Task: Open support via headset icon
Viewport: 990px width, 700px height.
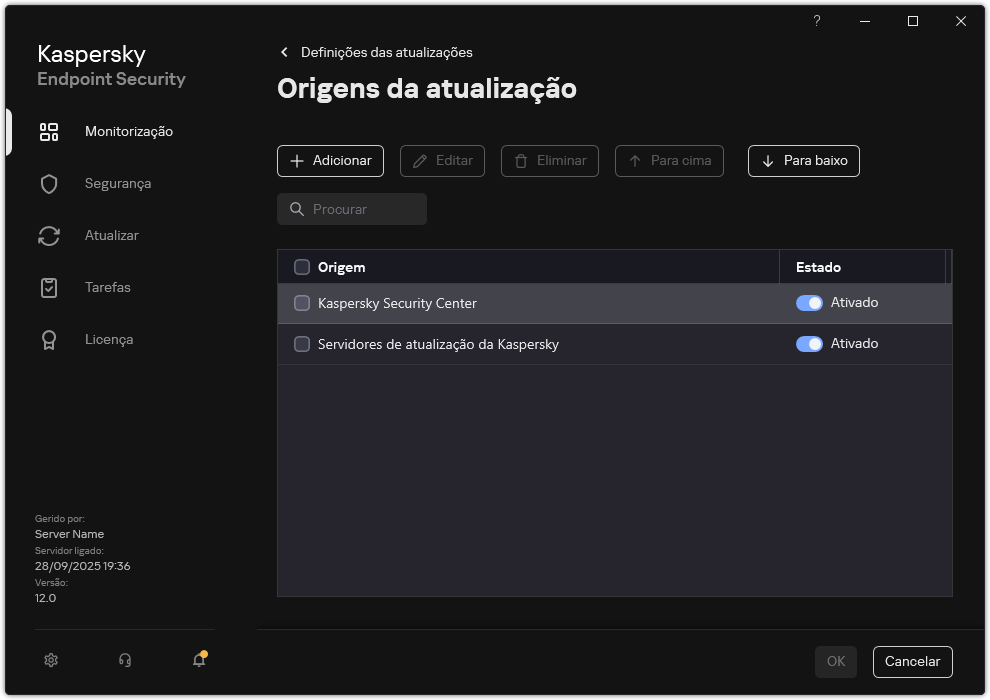Action: click(124, 660)
